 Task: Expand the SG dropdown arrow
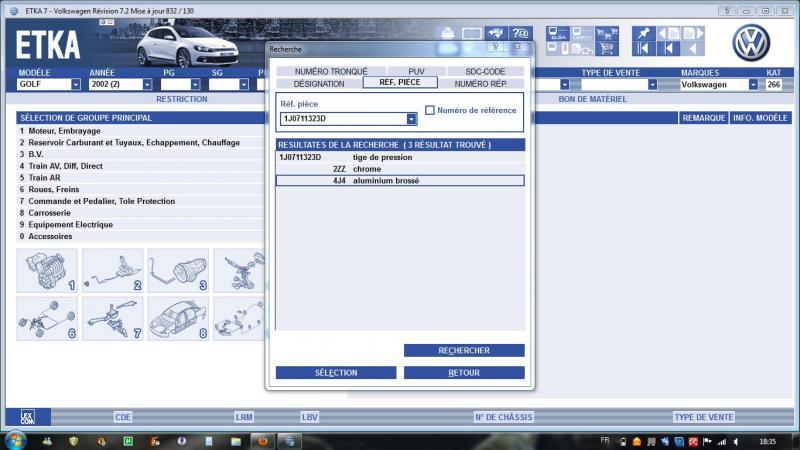coord(244,84)
